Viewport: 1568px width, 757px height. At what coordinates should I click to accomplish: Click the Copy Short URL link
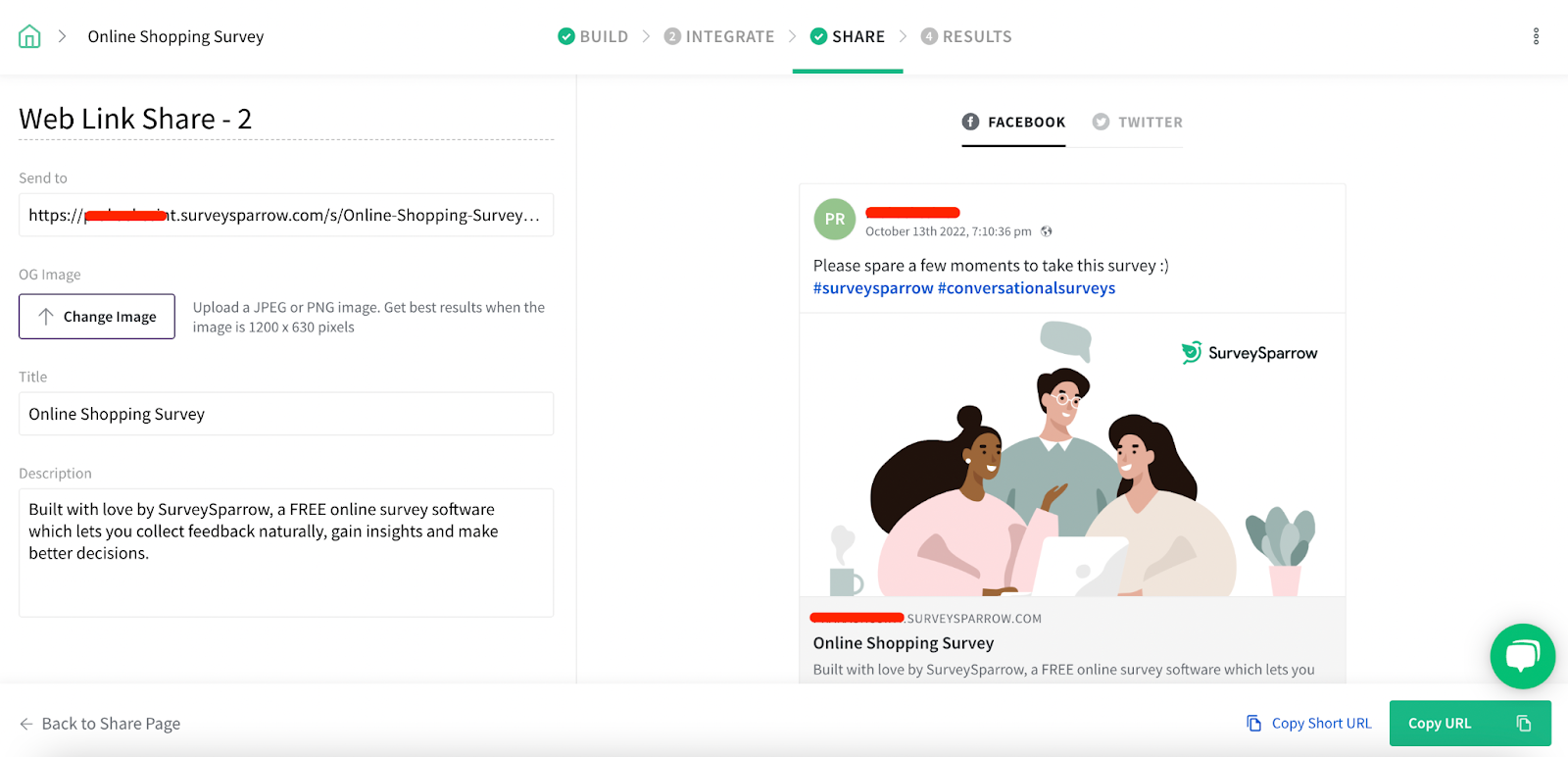pyautogui.click(x=1309, y=724)
